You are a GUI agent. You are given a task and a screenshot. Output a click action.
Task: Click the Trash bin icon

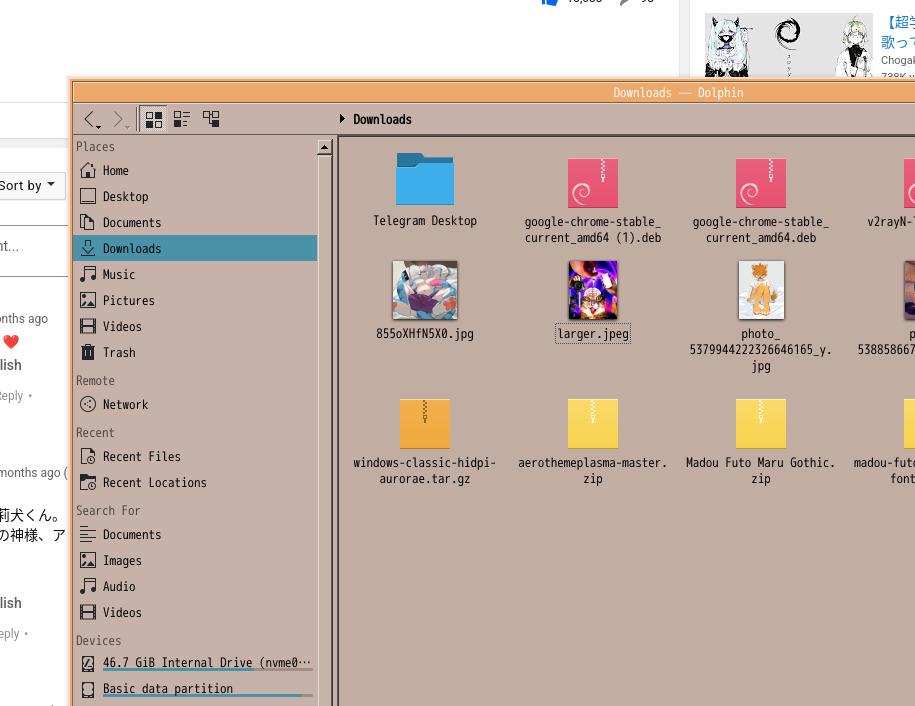coord(88,352)
